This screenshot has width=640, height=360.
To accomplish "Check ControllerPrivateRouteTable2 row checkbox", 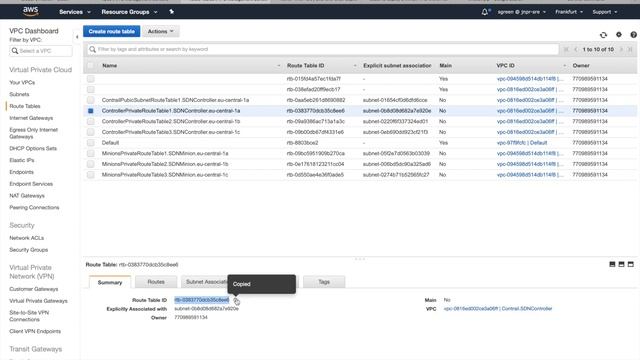I will pos(91,121).
